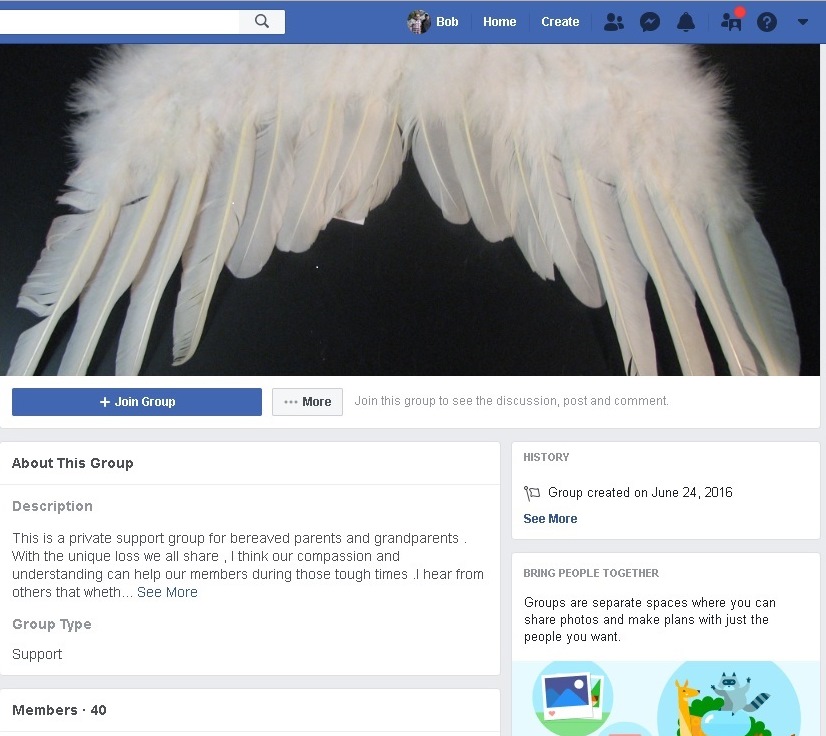Viewport: 826px width, 736px height.
Task: Click inside the search input field
Action: [x=120, y=22]
